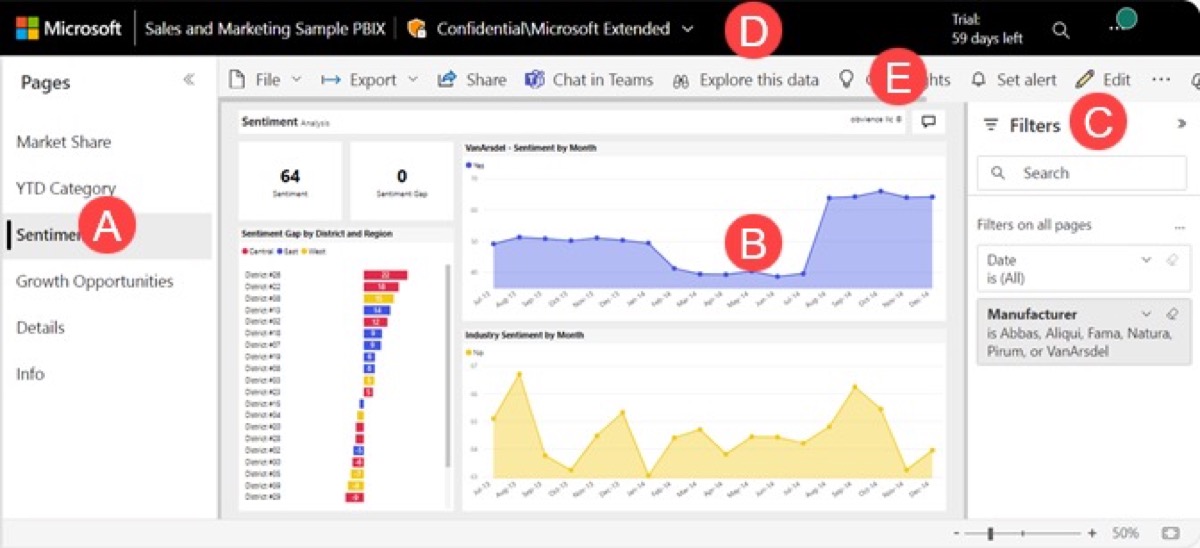Open the Growth Opportunities page
Screen dimensions: 1200x548
tap(94, 281)
